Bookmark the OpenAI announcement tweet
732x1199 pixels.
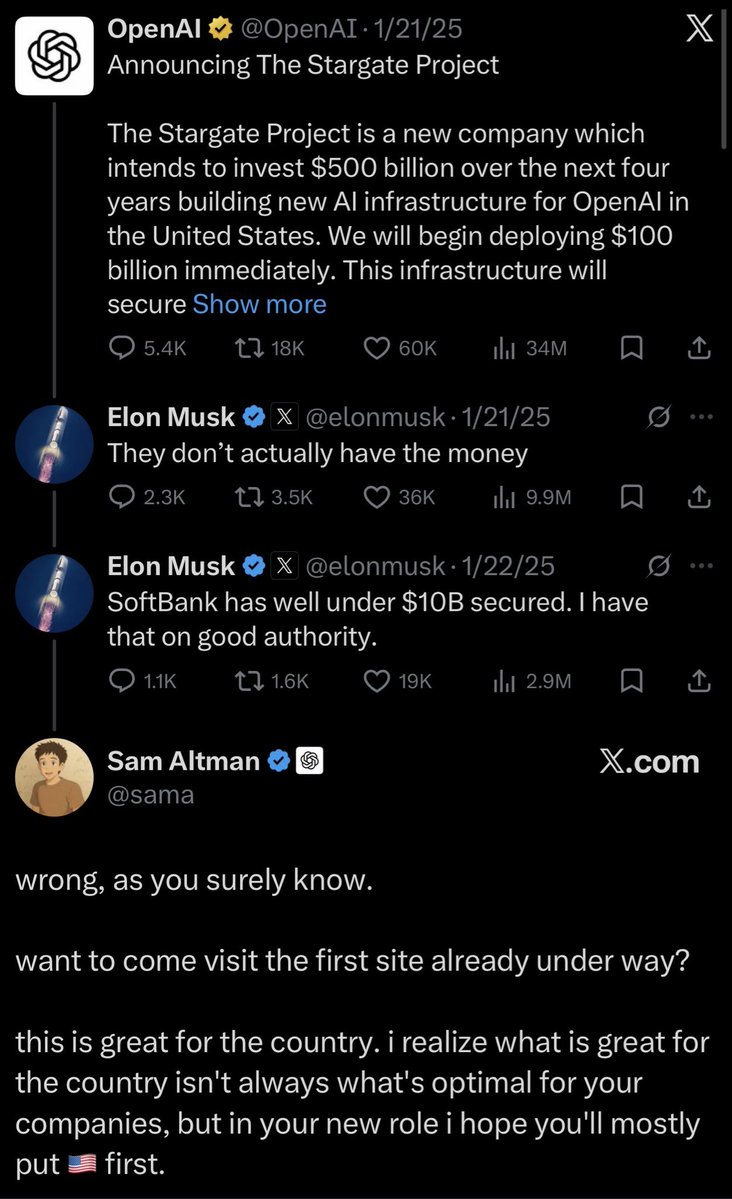[x=631, y=347]
